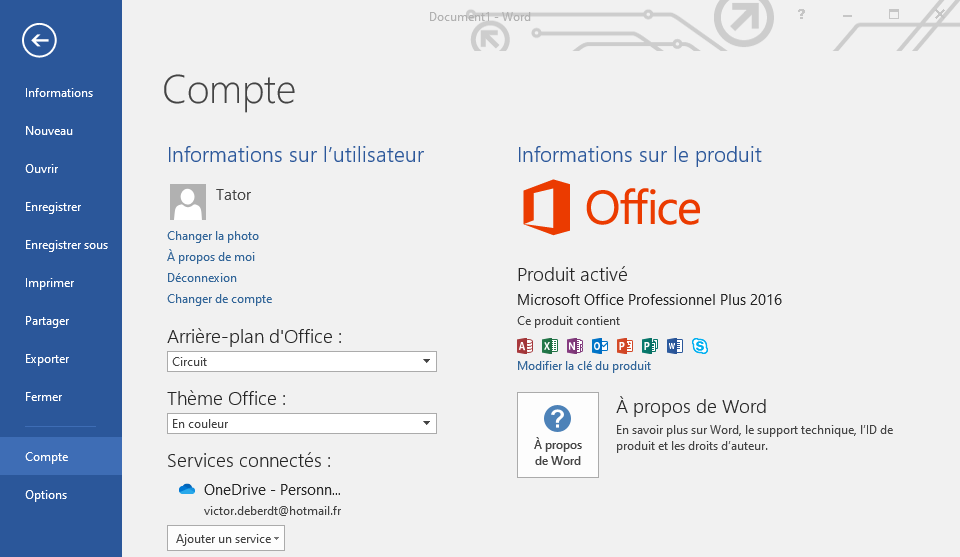This screenshot has height=557, width=960.
Task: Click the Produit activé text
Action: point(572,274)
